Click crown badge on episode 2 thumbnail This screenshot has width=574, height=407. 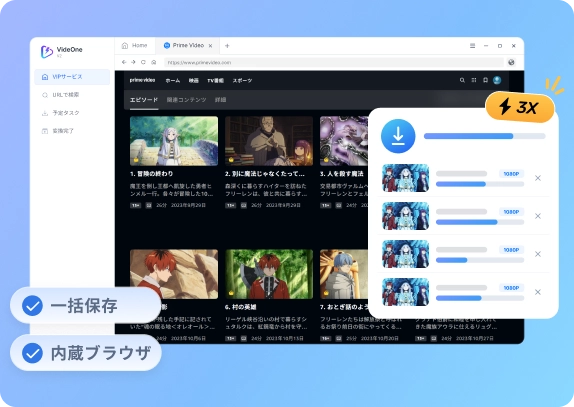tap(231, 160)
